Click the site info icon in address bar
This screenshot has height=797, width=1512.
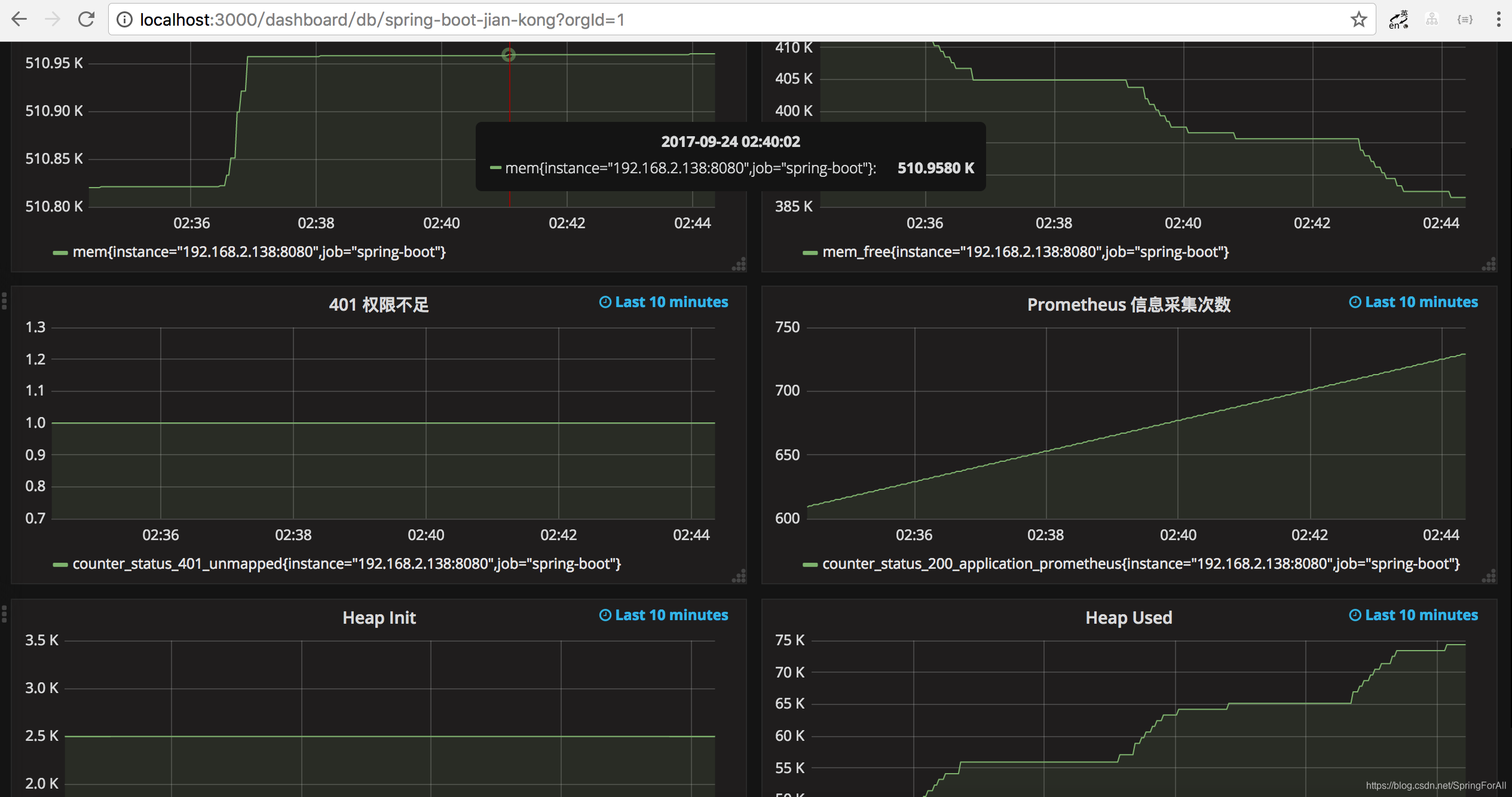(x=124, y=20)
